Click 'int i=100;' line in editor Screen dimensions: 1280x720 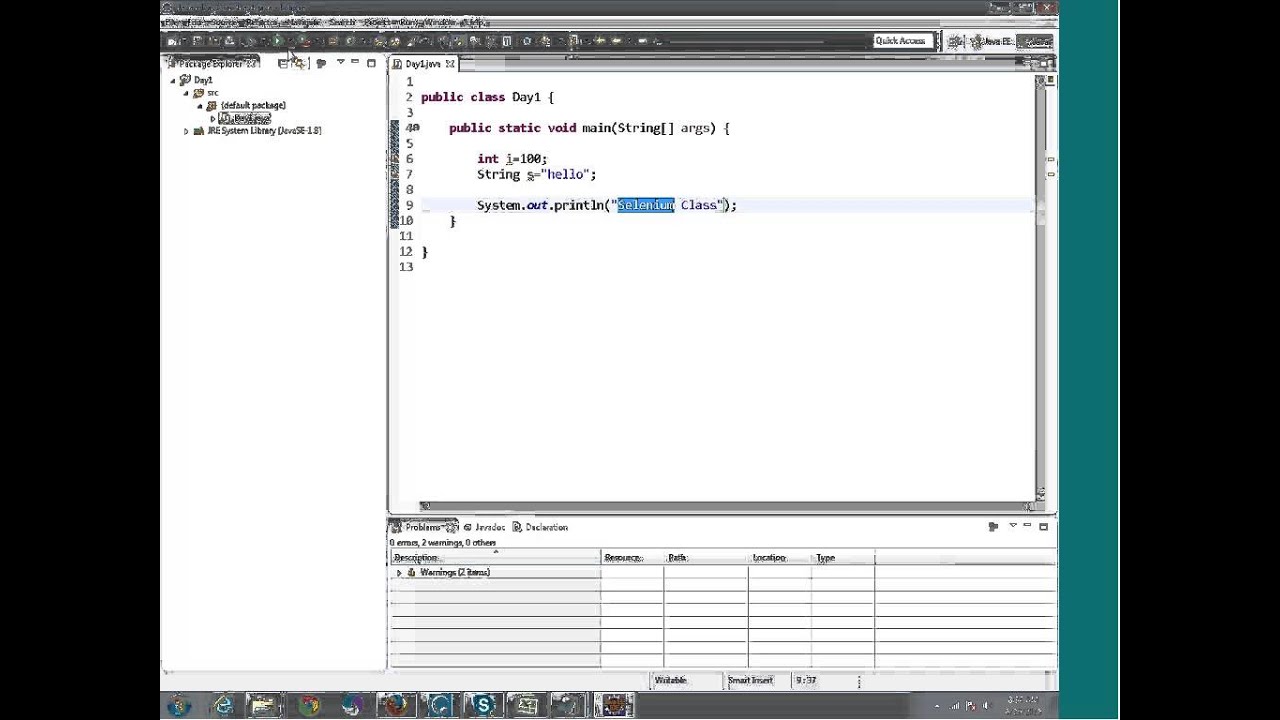click(x=512, y=159)
